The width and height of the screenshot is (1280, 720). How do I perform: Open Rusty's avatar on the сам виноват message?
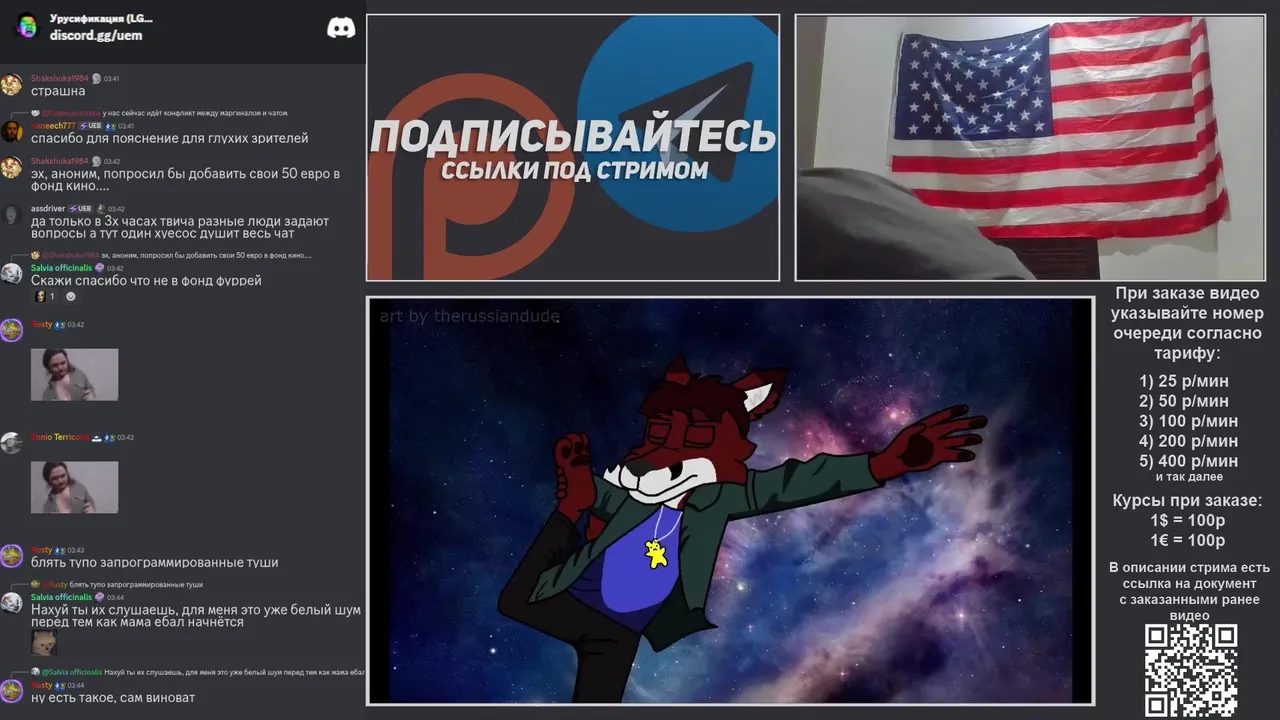[11, 691]
